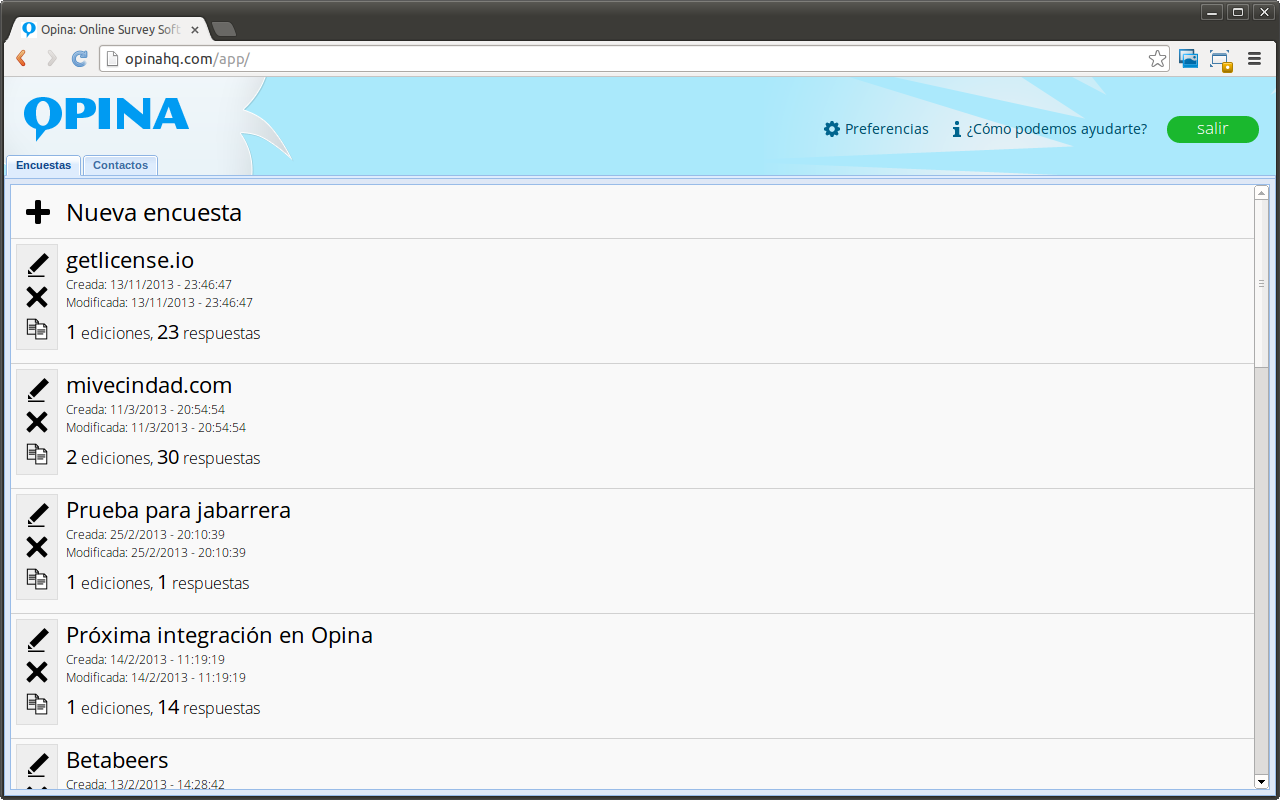This screenshot has width=1280, height=800.
Task: Click the green salir button
Action: tap(1212, 129)
